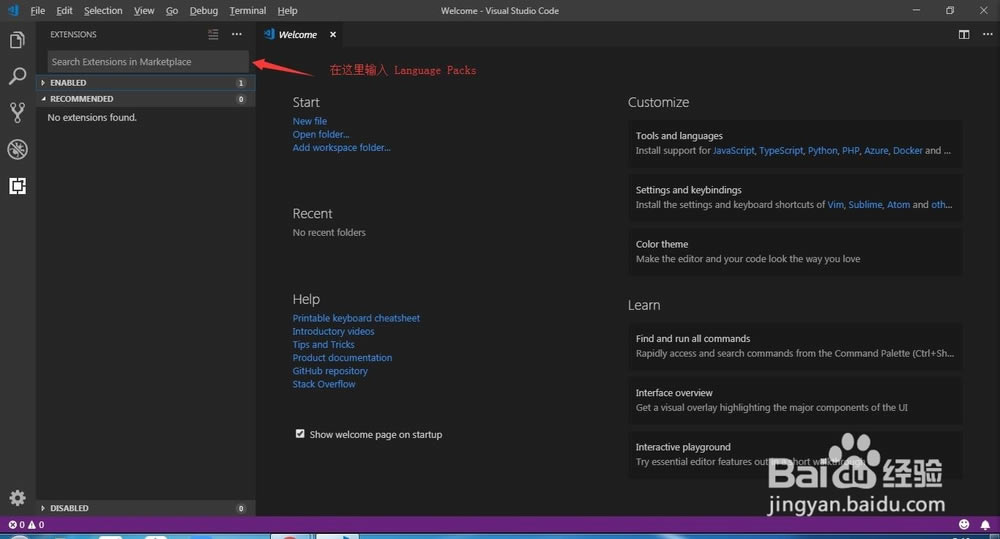Close the Welcome tab
1000x539 pixels.
pyautogui.click(x=333, y=34)
